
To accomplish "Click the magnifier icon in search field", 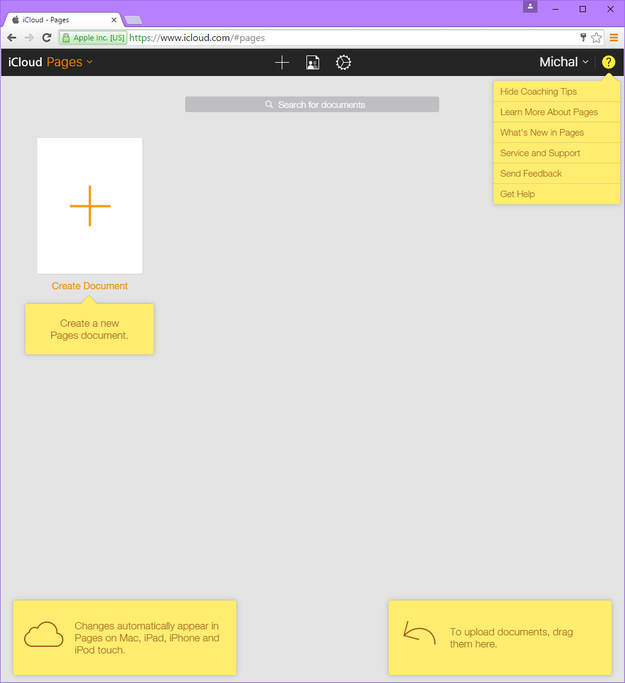I will pyautogui.click(x=269, y=105).
